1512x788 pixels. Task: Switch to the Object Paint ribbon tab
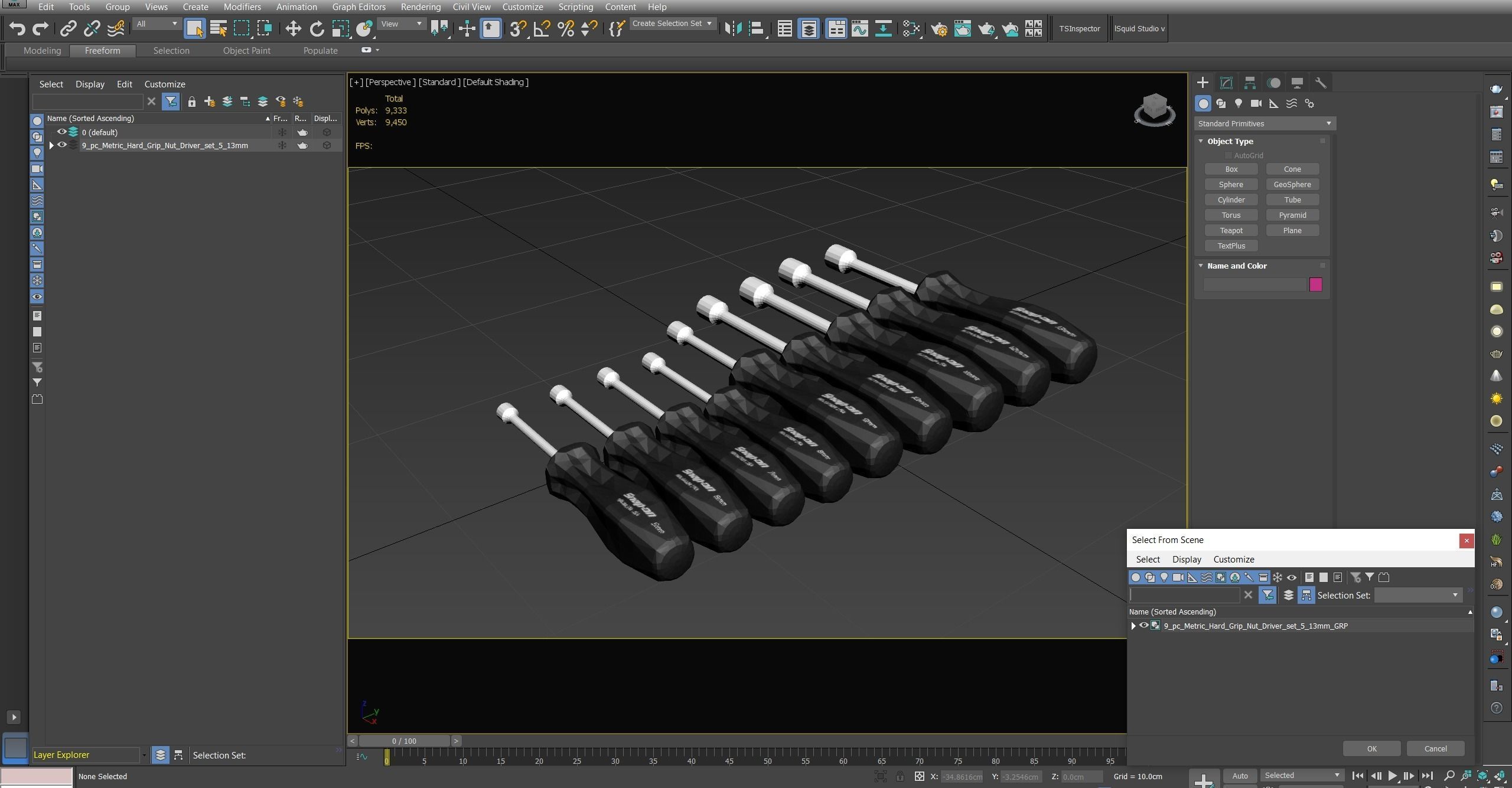(x=246, y=51)
